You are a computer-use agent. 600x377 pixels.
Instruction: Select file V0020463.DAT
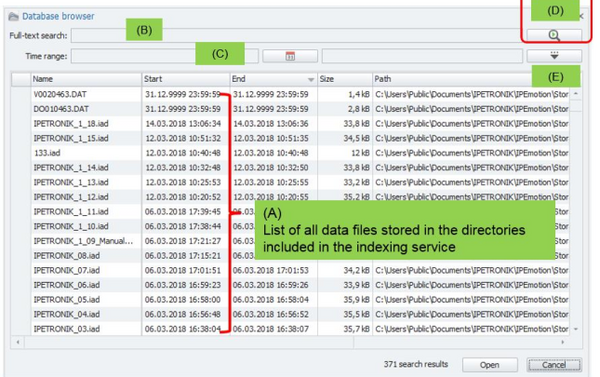pos(60,94)
